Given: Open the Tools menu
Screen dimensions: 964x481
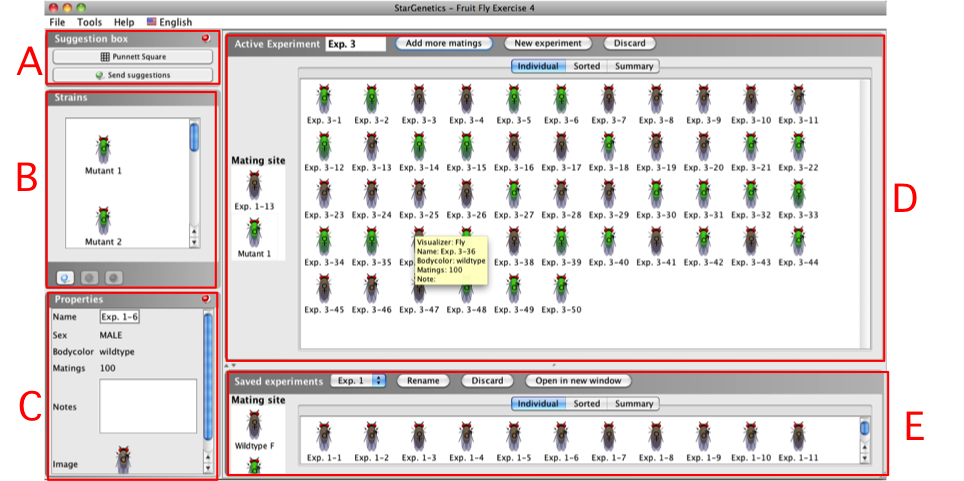Looking at the screenshot, I should tap(90, 22).
